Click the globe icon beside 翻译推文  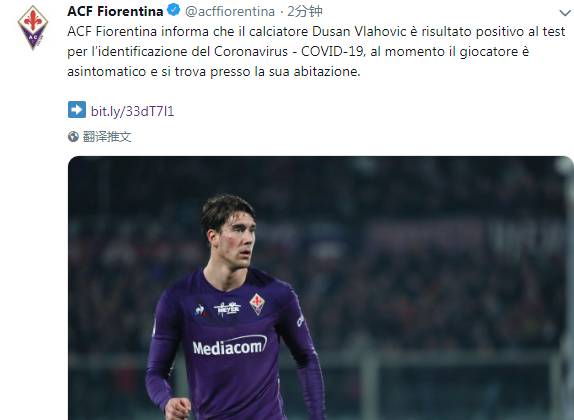coord(73,137)
